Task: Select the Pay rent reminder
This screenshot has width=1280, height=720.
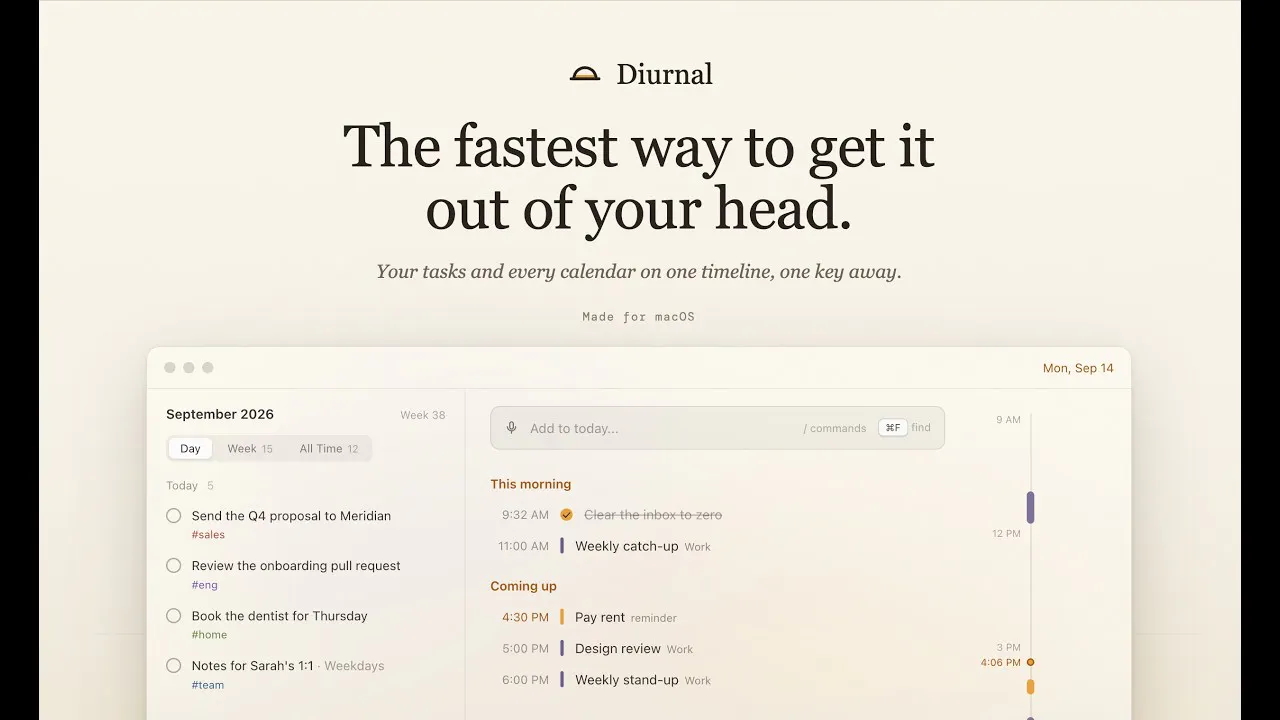Action: [x=599, y=617]
